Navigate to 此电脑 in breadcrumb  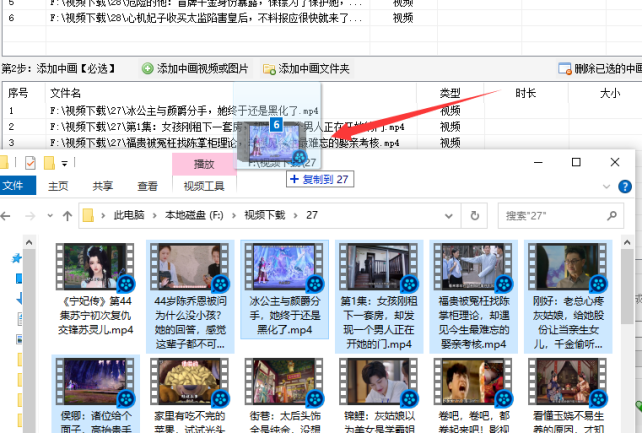(129, 215)
